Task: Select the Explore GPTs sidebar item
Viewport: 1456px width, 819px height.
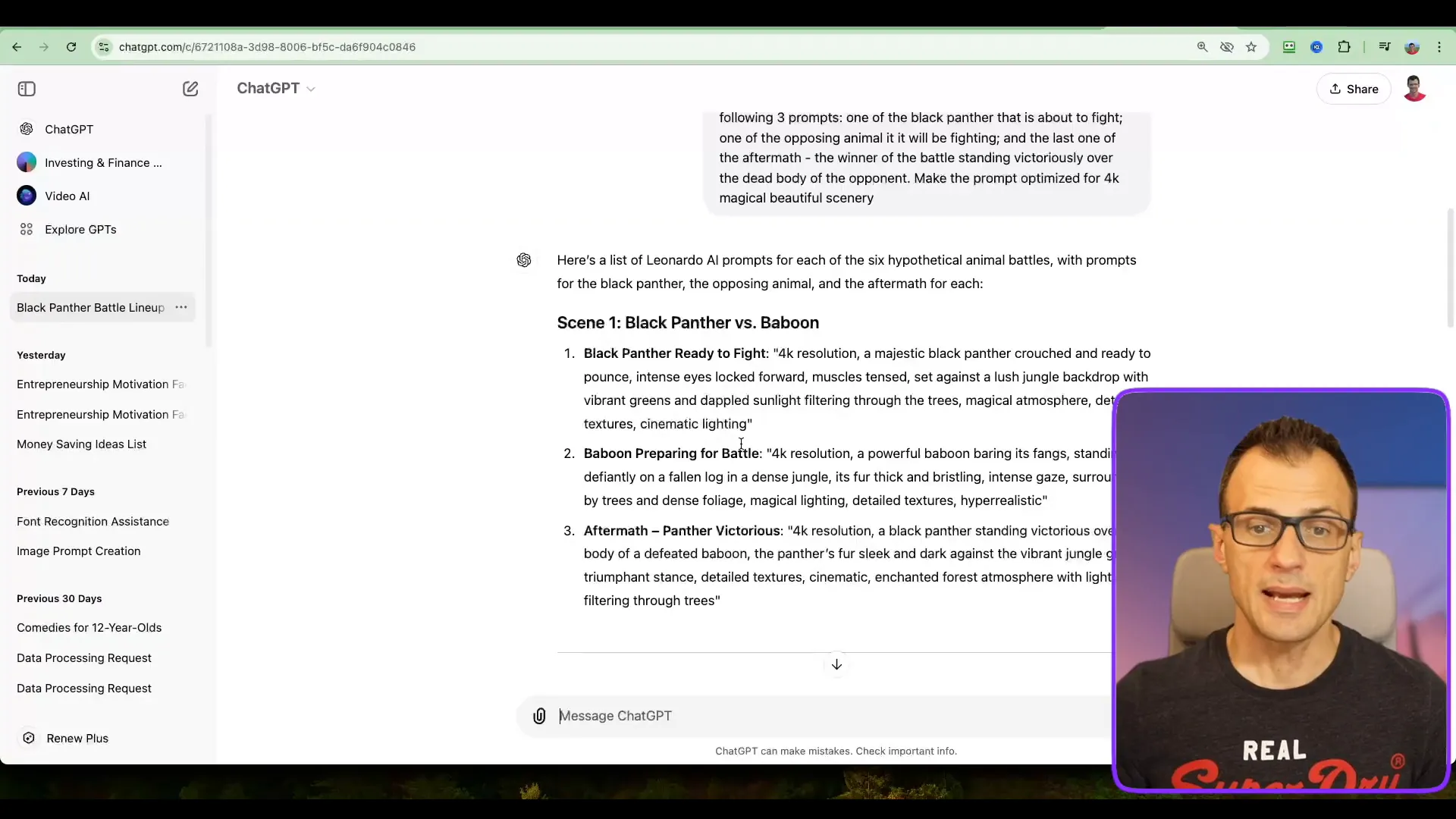Action: coord(81,229)
